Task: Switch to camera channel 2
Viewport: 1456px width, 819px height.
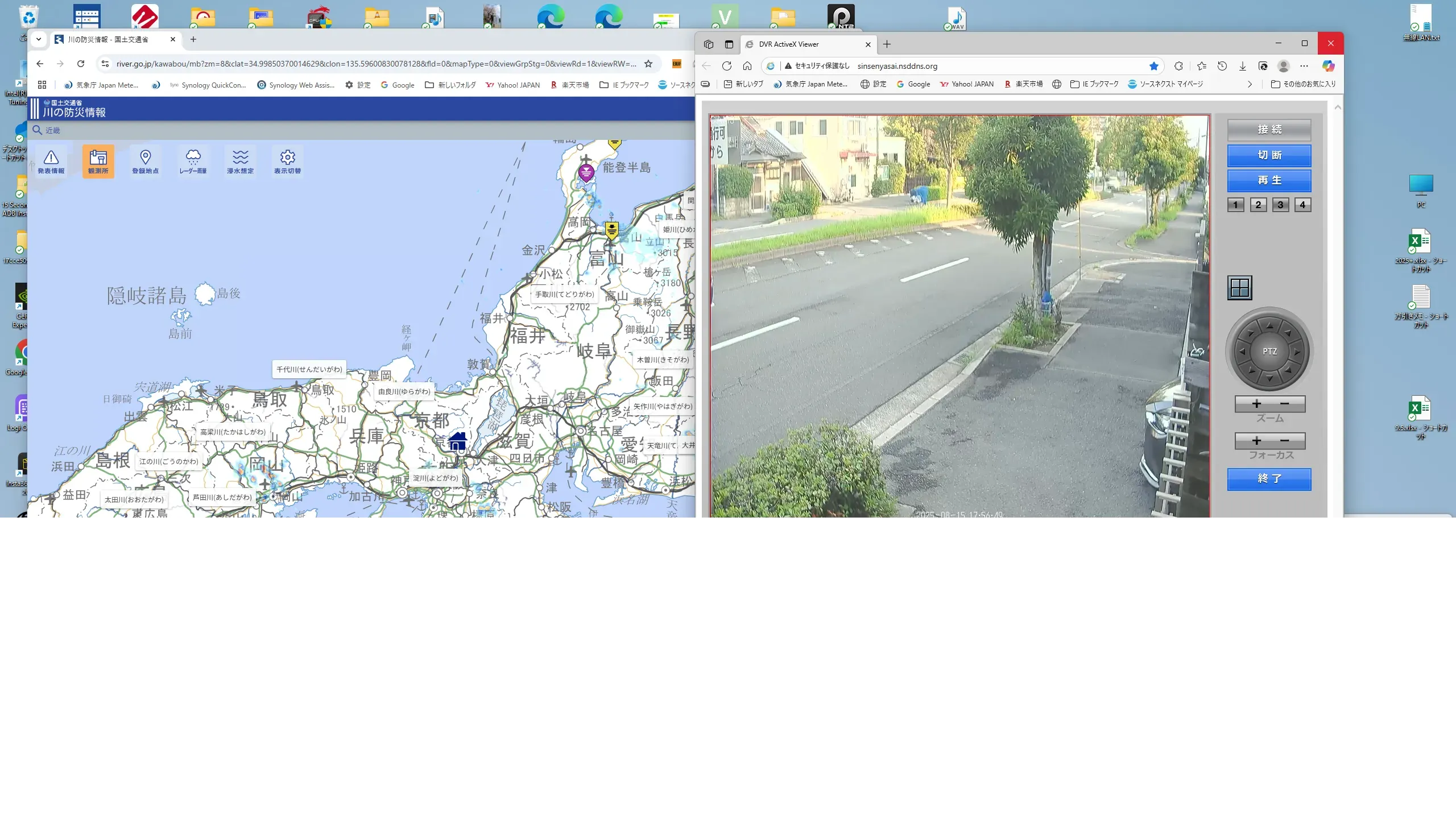Action: pos(1258,205)
